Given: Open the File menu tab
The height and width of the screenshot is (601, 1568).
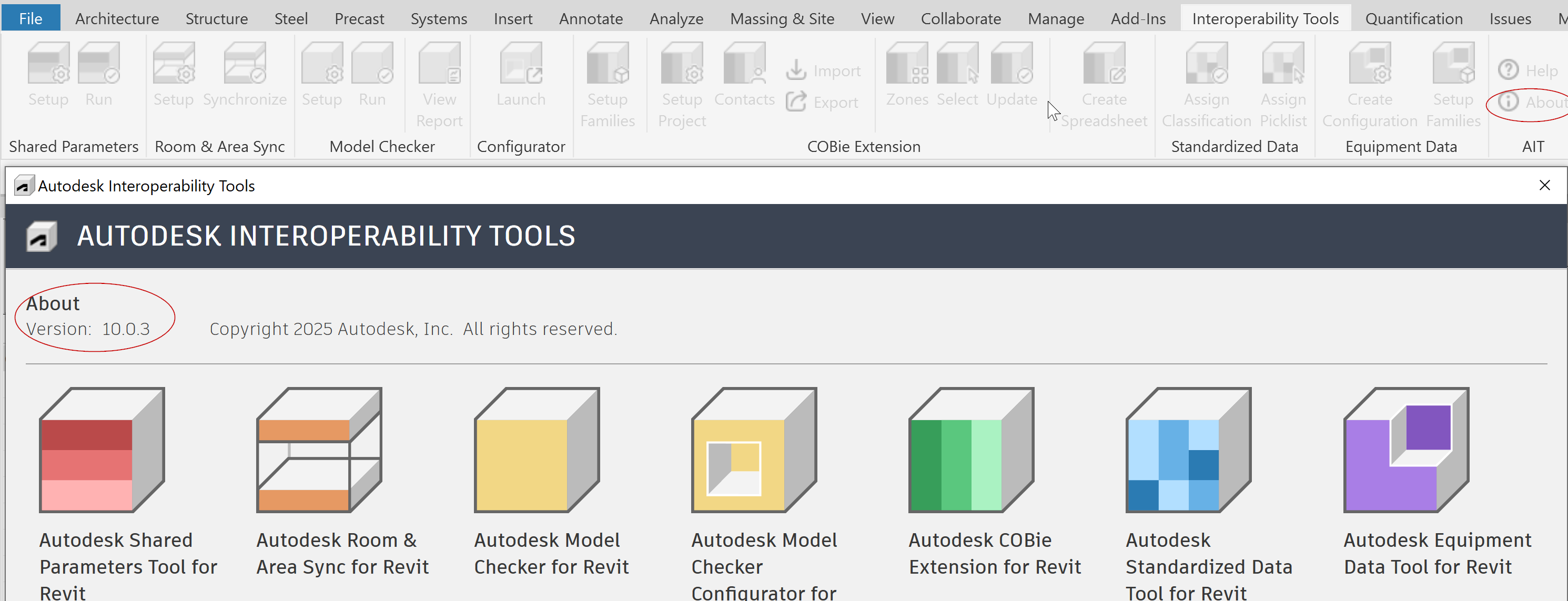Looking at the screenshot, I should (x=31, y=19).
